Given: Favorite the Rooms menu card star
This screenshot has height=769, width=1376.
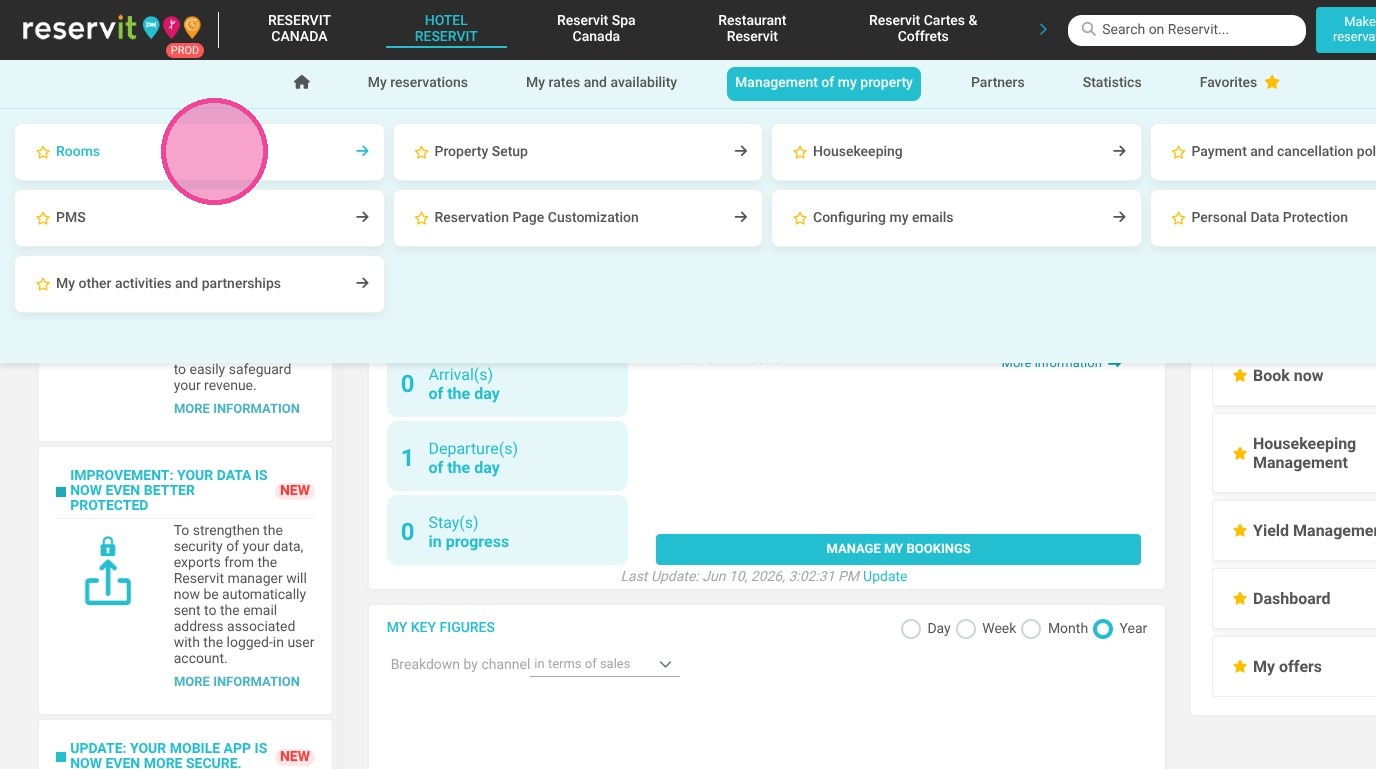Looking at the screenshot, I should 43,152.
